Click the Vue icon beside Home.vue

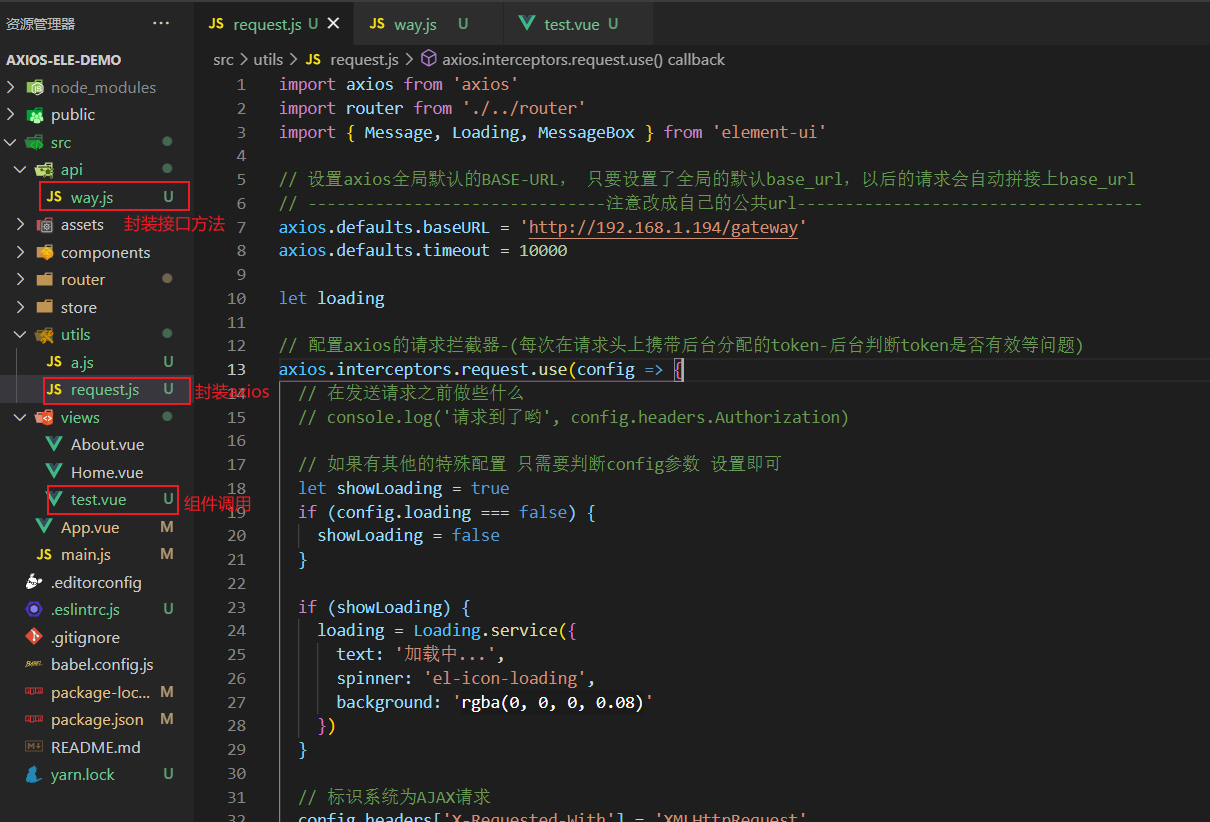[x=54, y=472]
